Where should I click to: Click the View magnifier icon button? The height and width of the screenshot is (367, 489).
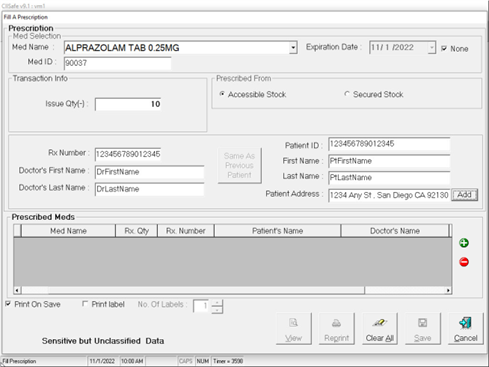pyautogui.click(x=294, y=329)
